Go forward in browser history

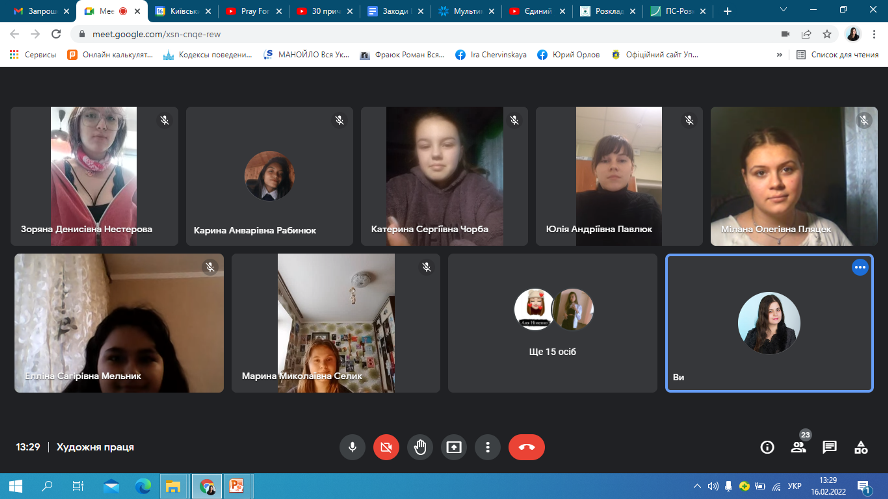pos(35,34)
